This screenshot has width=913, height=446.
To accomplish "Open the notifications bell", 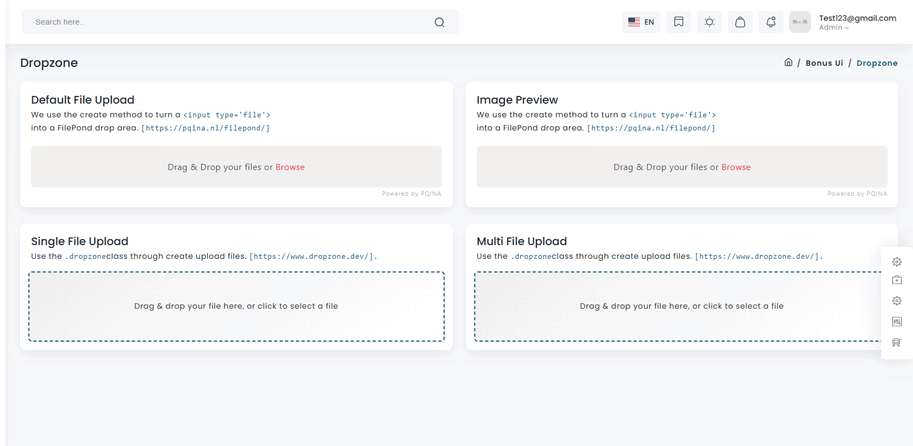I will click(x=771, y=22).
